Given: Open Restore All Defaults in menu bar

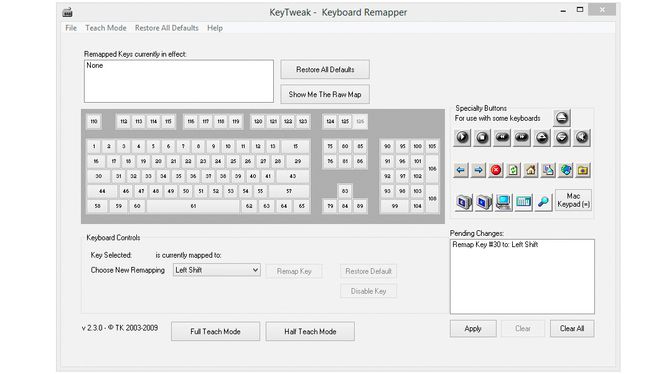Looking at the screenshot, I should (x=166, y=28).
